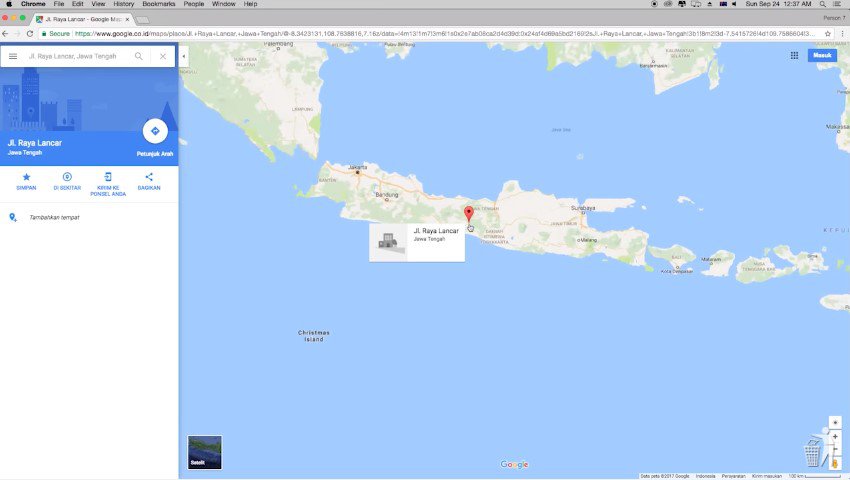The height and width of the screenshot is (480, 850).
Task: Open the People menu
Action: 194,4
